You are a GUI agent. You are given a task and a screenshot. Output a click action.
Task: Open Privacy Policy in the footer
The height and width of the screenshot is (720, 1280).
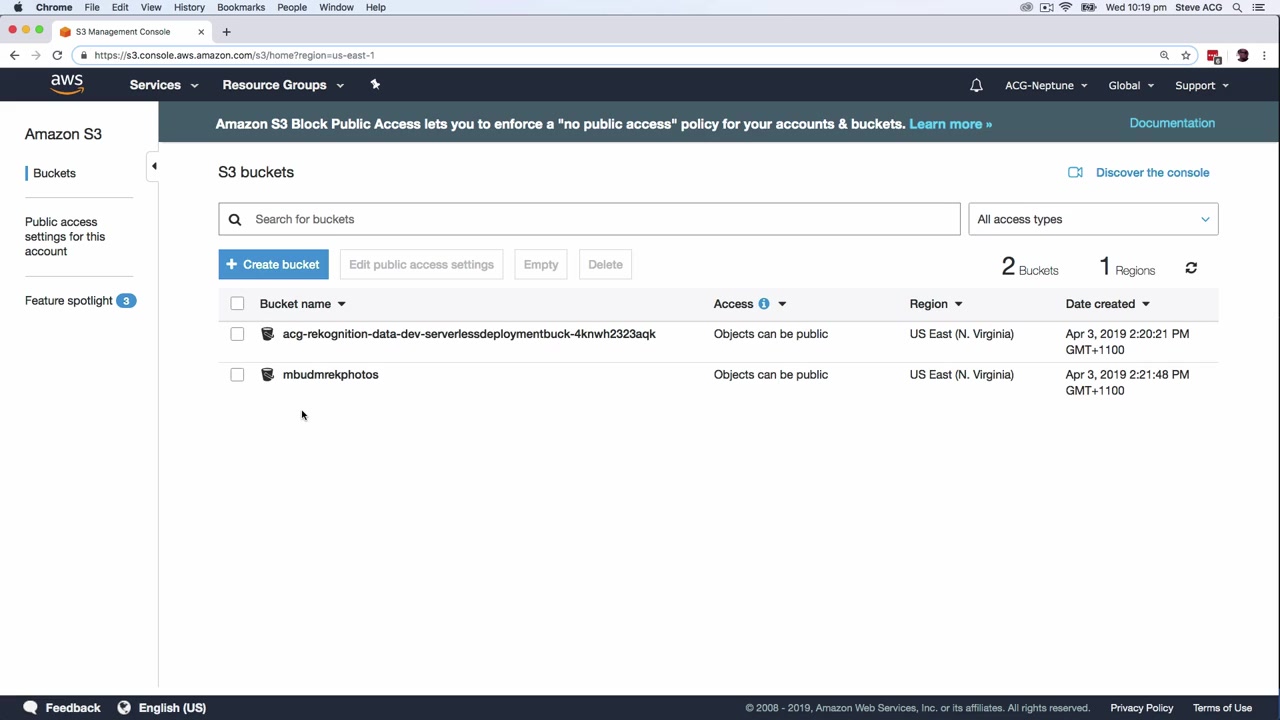click(x=1141, y=708)
